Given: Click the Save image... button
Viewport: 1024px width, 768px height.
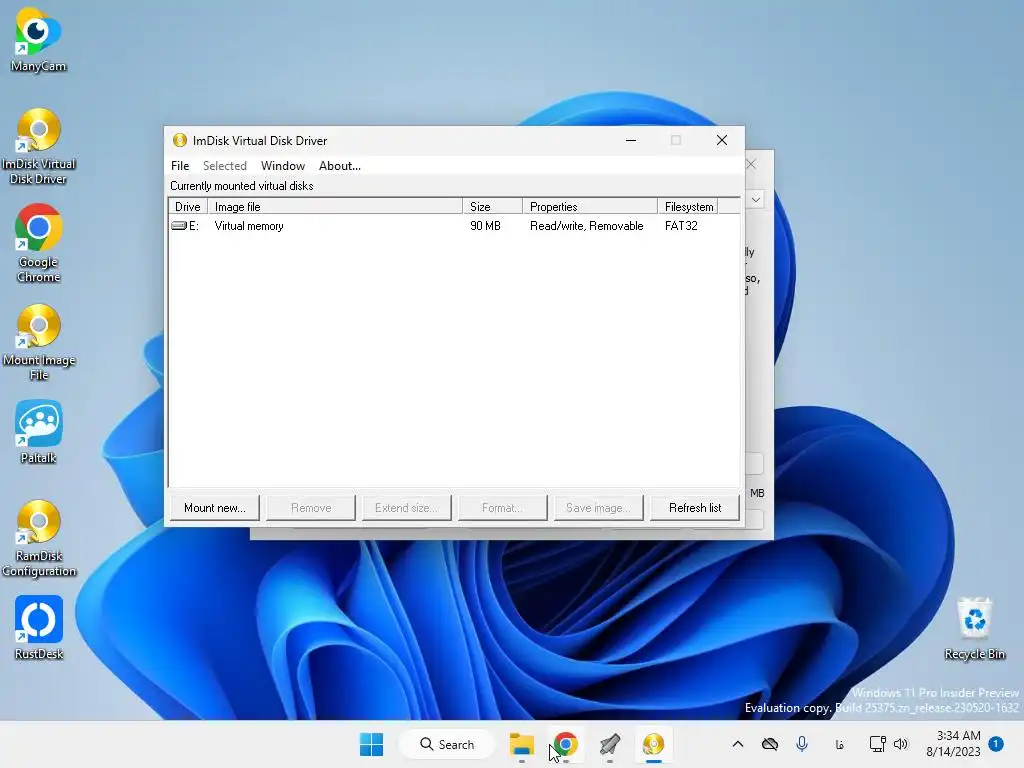Looking at the screenshot, I should click(x=599, y=508).
